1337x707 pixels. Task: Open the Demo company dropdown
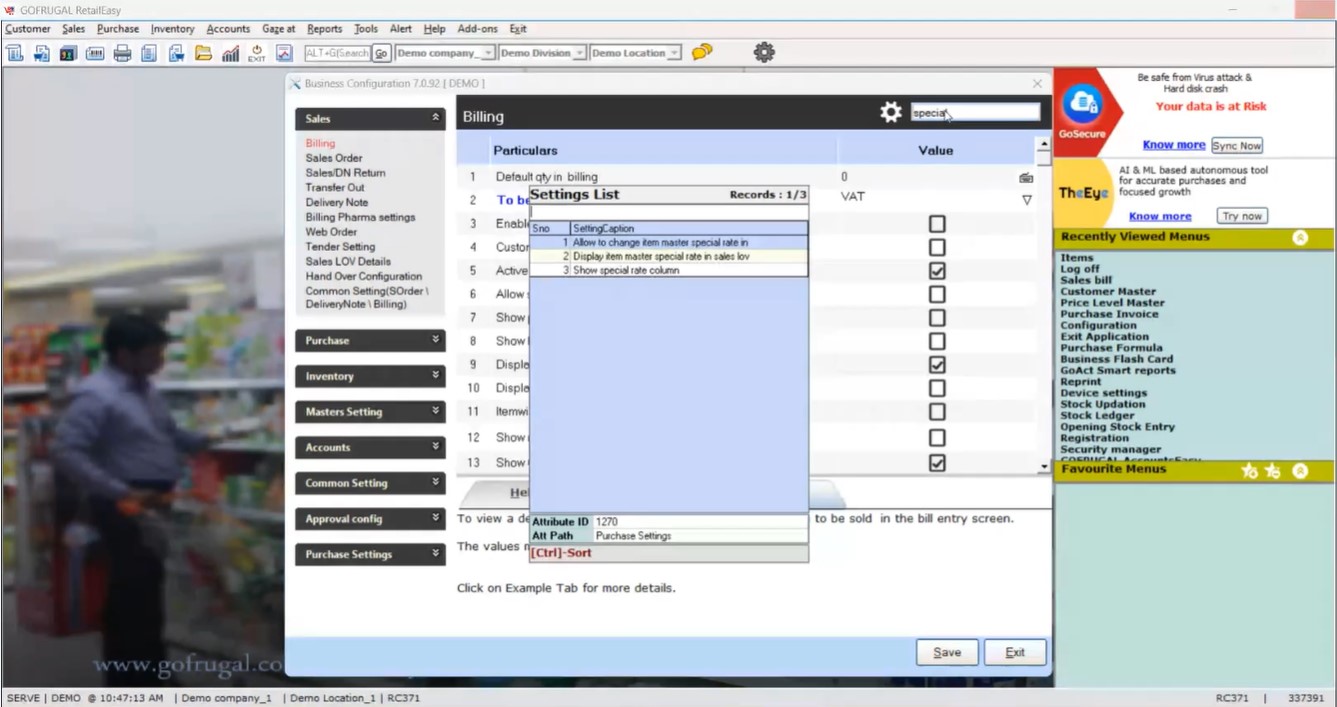pyautogui.click(x=487, y=53)
